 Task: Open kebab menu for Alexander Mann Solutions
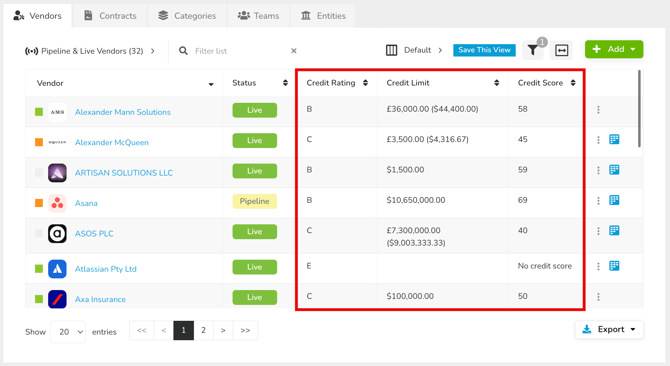point(598,110)
